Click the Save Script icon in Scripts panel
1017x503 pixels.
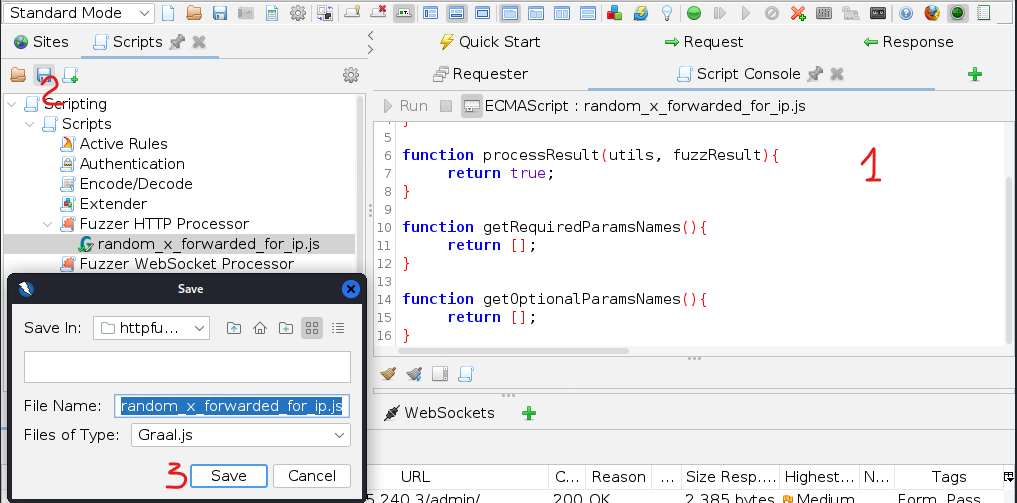(x=44, y=75)
